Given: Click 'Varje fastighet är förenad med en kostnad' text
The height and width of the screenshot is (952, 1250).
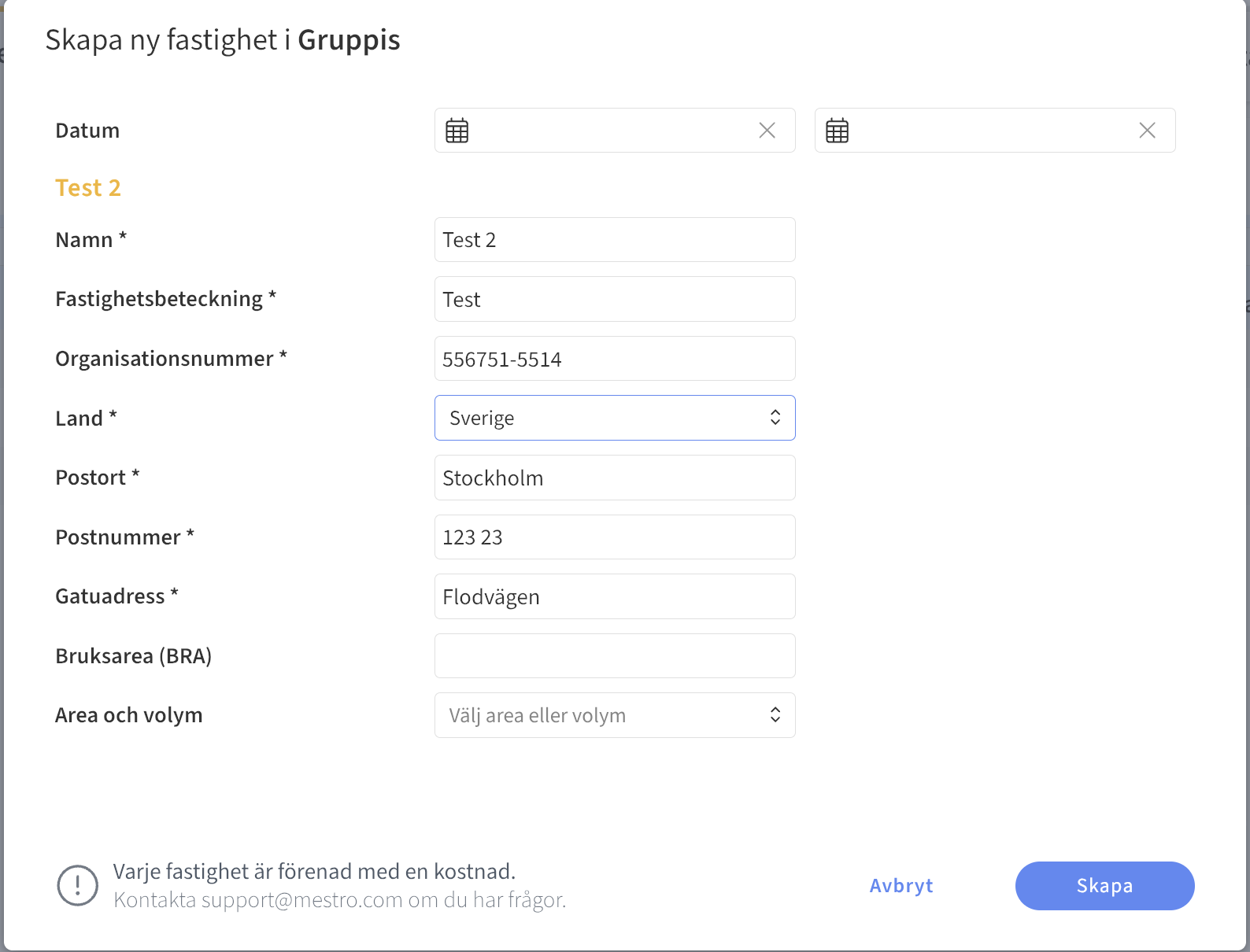Looking at the screenshot, I should coord(315,872).
